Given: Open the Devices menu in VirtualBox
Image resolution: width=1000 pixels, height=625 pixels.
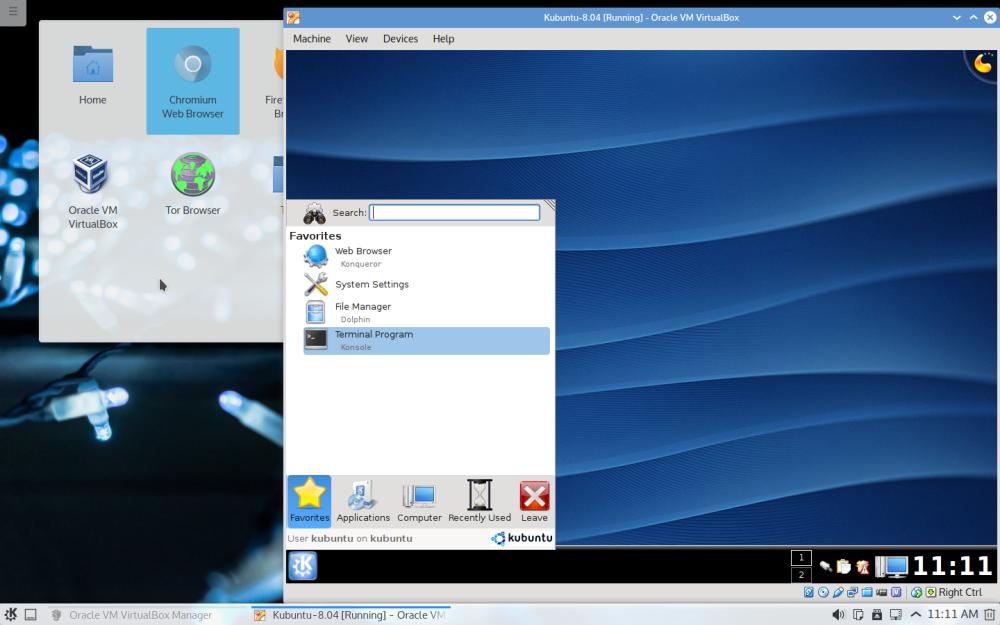Looking at the screenshot, I should [400, 39].
